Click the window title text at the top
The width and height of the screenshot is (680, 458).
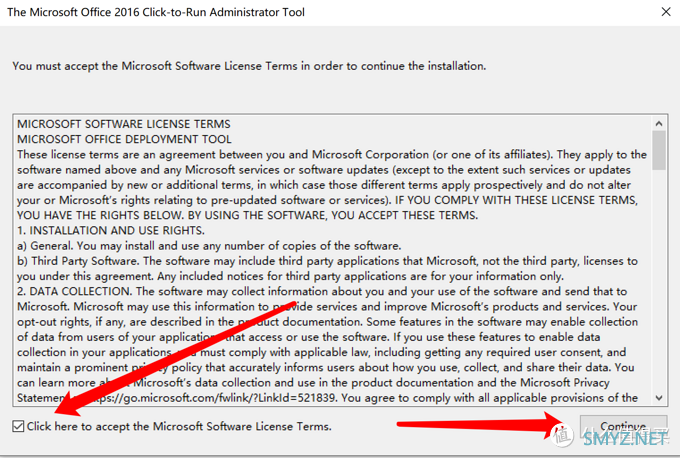click(156, 12)
